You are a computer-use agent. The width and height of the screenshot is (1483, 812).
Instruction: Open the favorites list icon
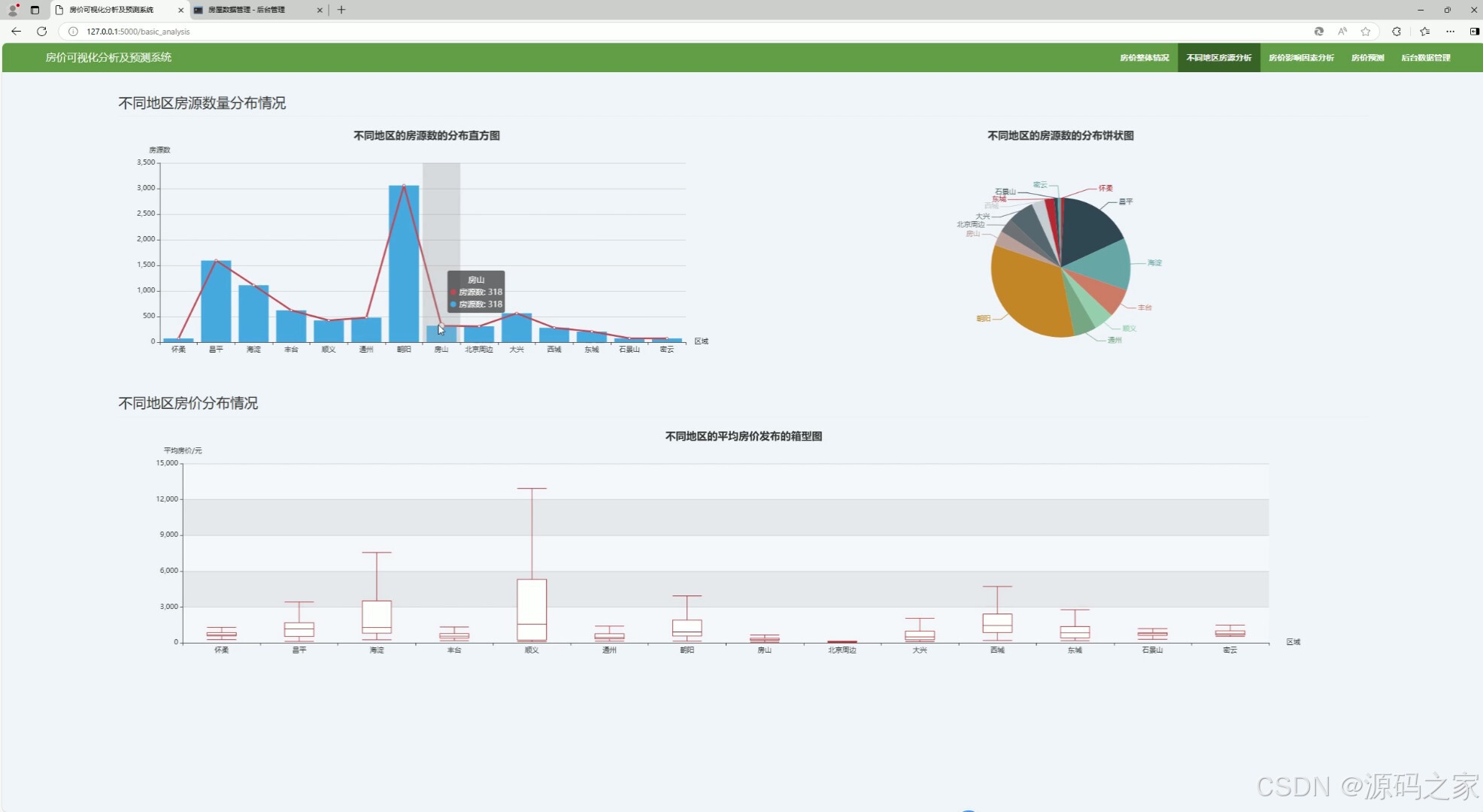point(1424,32)
